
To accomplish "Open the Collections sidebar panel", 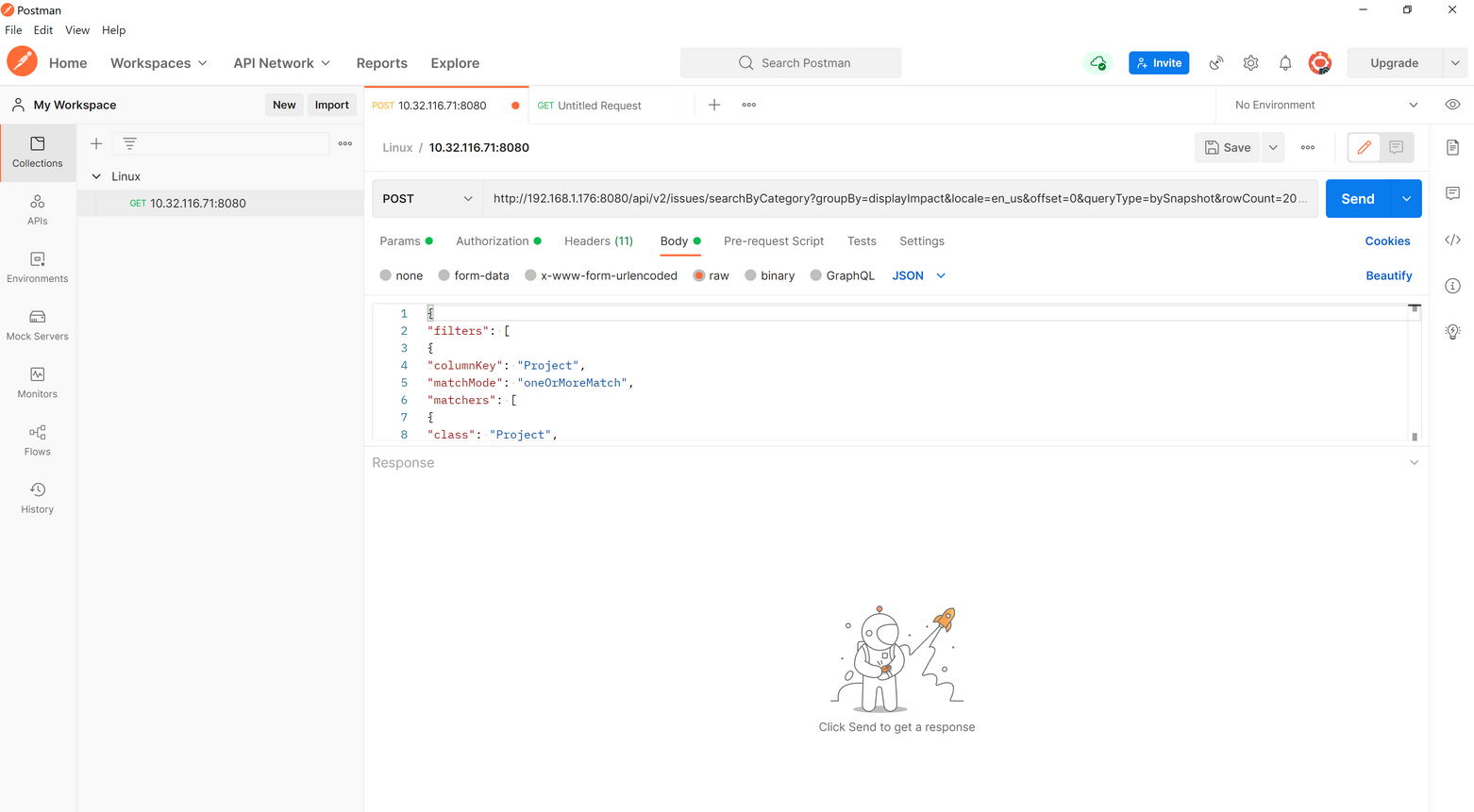I will pos(38,152).
